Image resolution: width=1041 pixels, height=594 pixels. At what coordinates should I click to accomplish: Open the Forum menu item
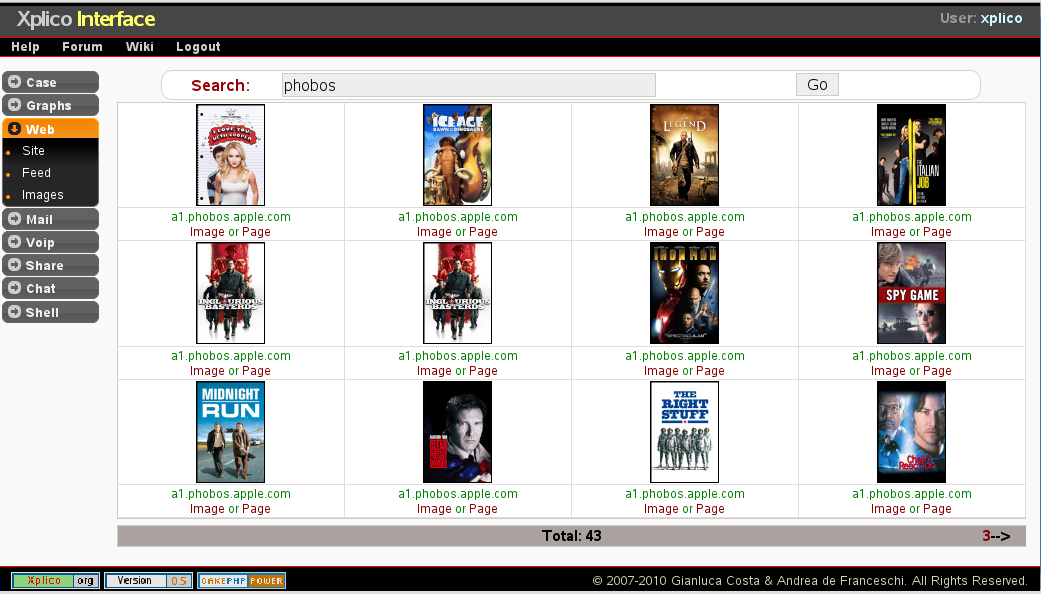click(82, 46)
